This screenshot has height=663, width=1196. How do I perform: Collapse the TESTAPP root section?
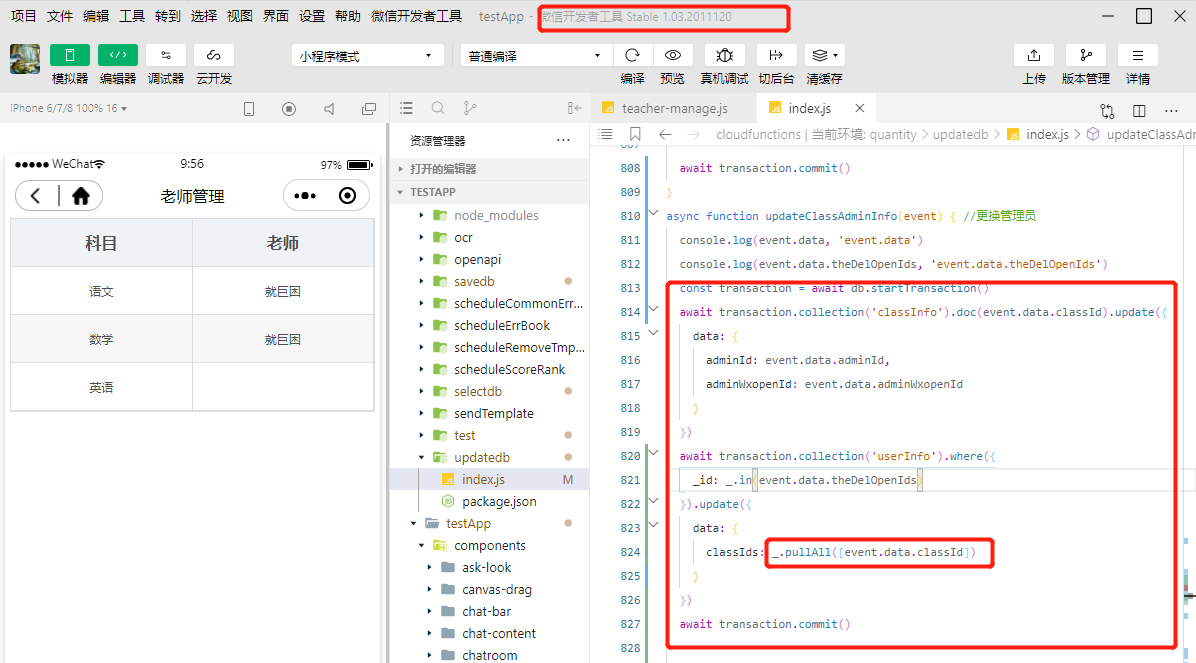490,192
